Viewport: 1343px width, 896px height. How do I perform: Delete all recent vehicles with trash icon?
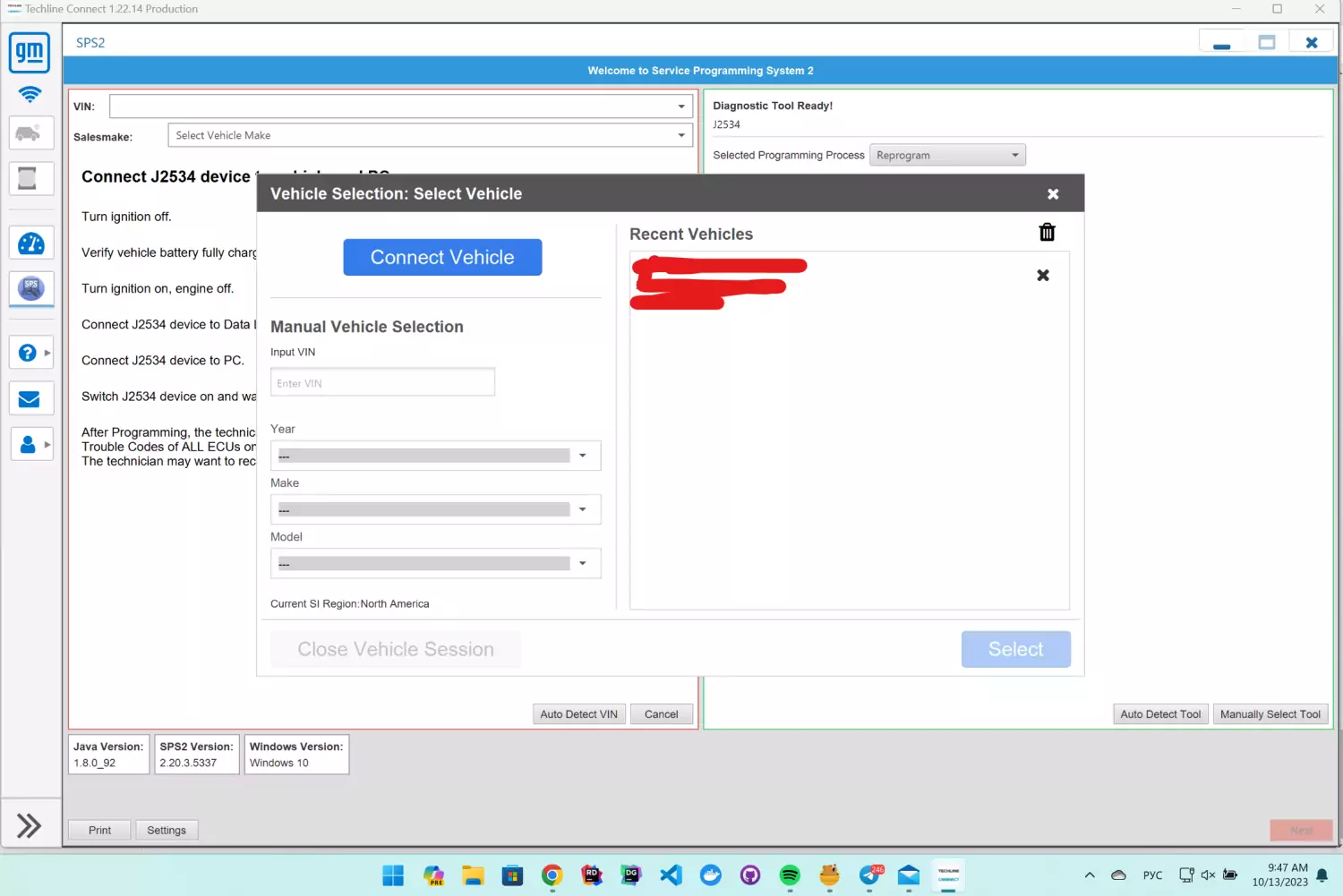coord(1047,233)
